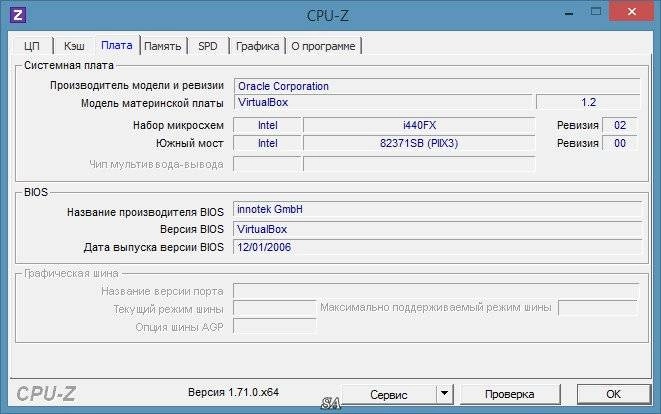Click the Набор микросхем label
Viewport: 661px width, 414px height.
(x=178, y=125)
